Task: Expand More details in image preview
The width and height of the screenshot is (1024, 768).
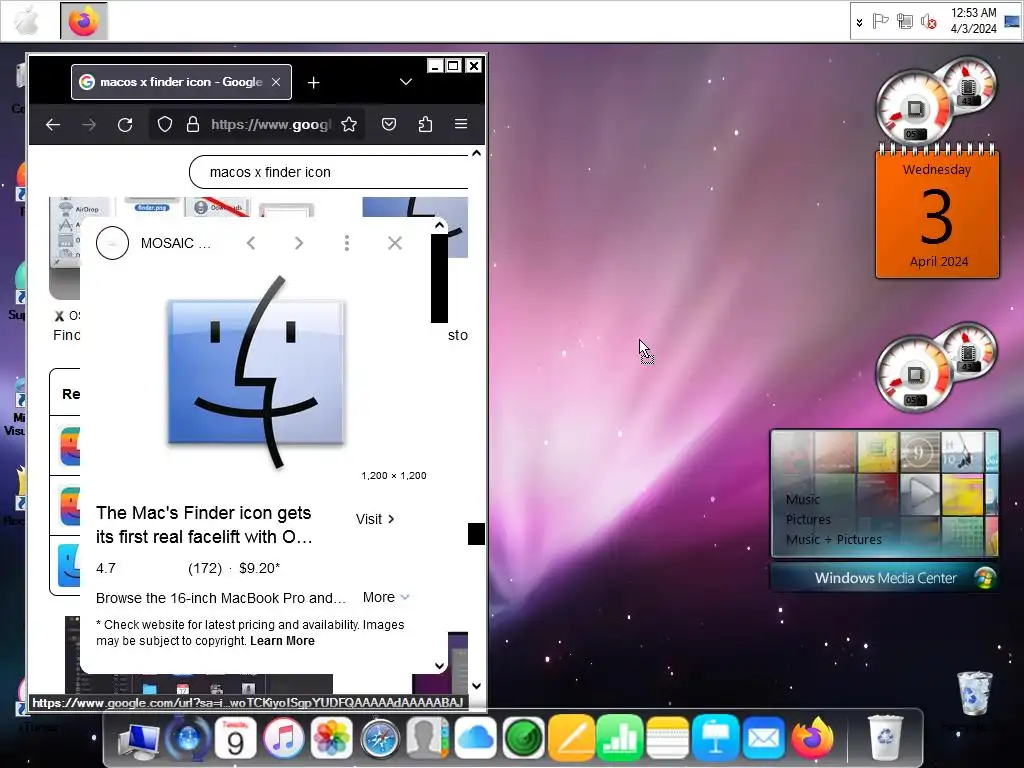Action: tap(386, 598)
